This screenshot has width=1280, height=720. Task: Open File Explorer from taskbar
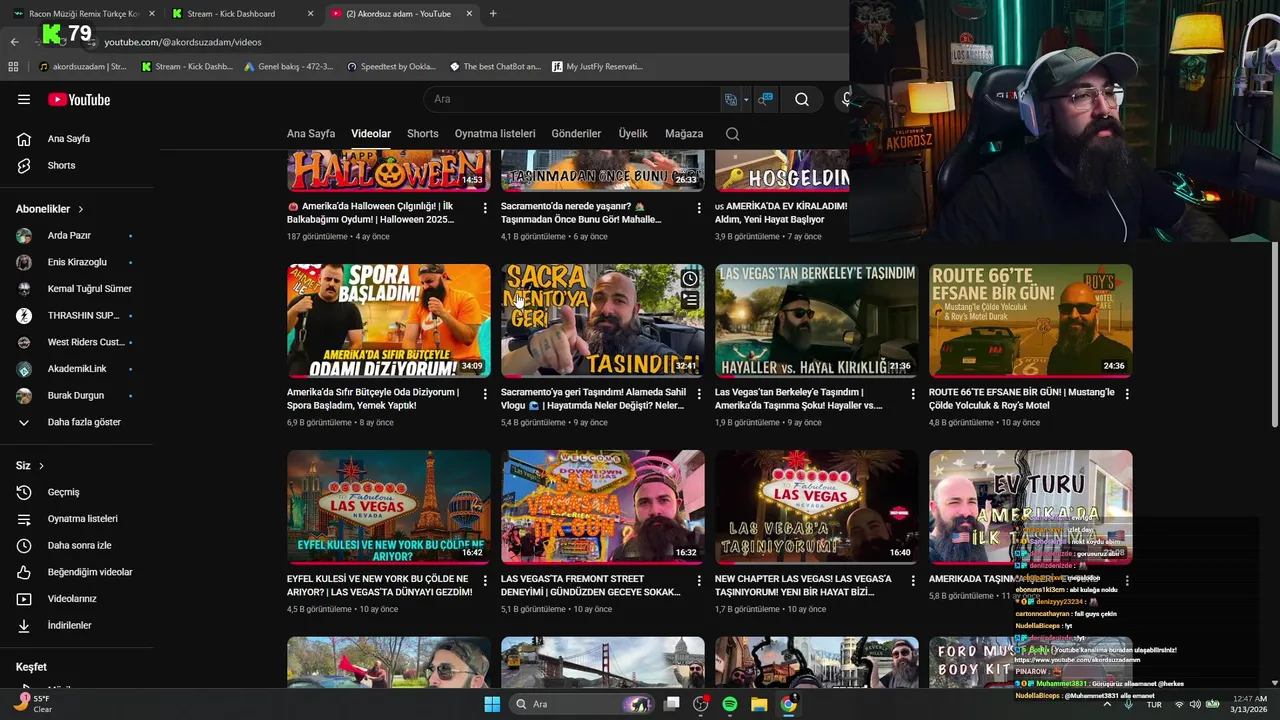759,704
